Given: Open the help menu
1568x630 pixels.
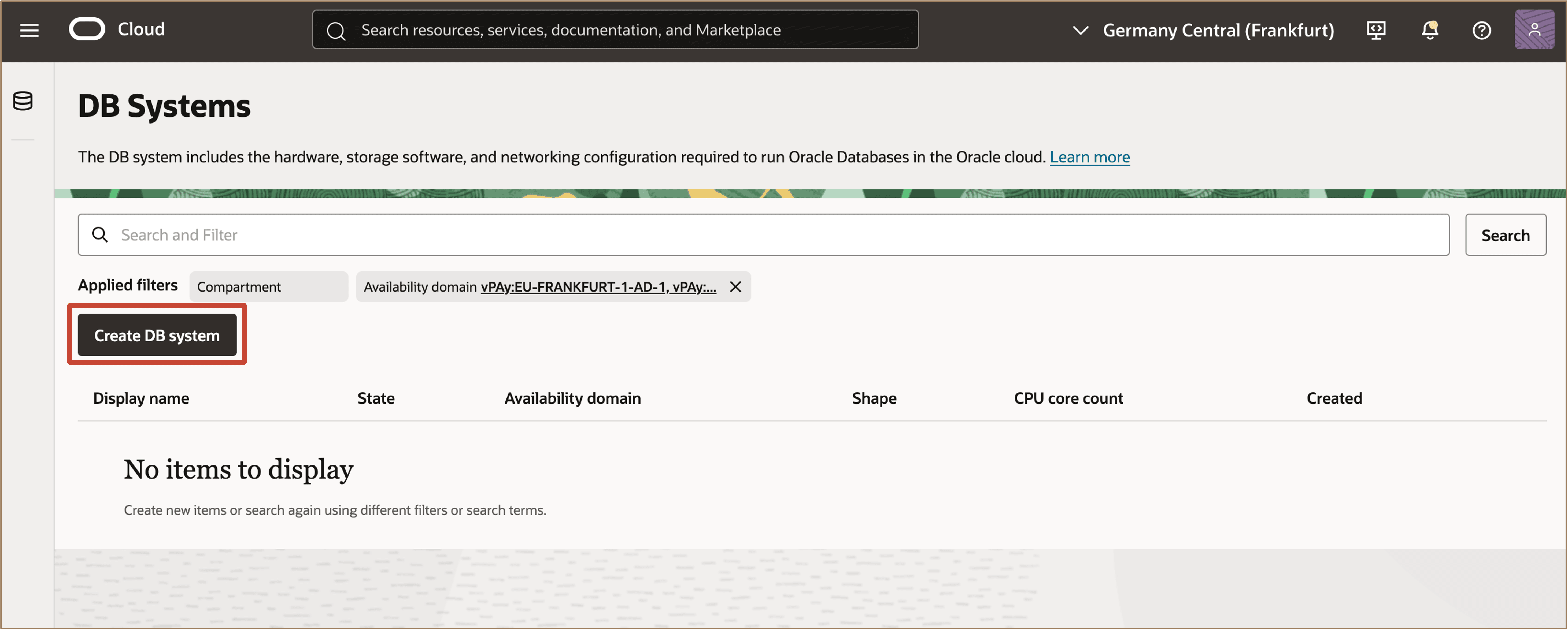Looking at the screenshot, I should pyautogui.click(x=1482, y=30).
